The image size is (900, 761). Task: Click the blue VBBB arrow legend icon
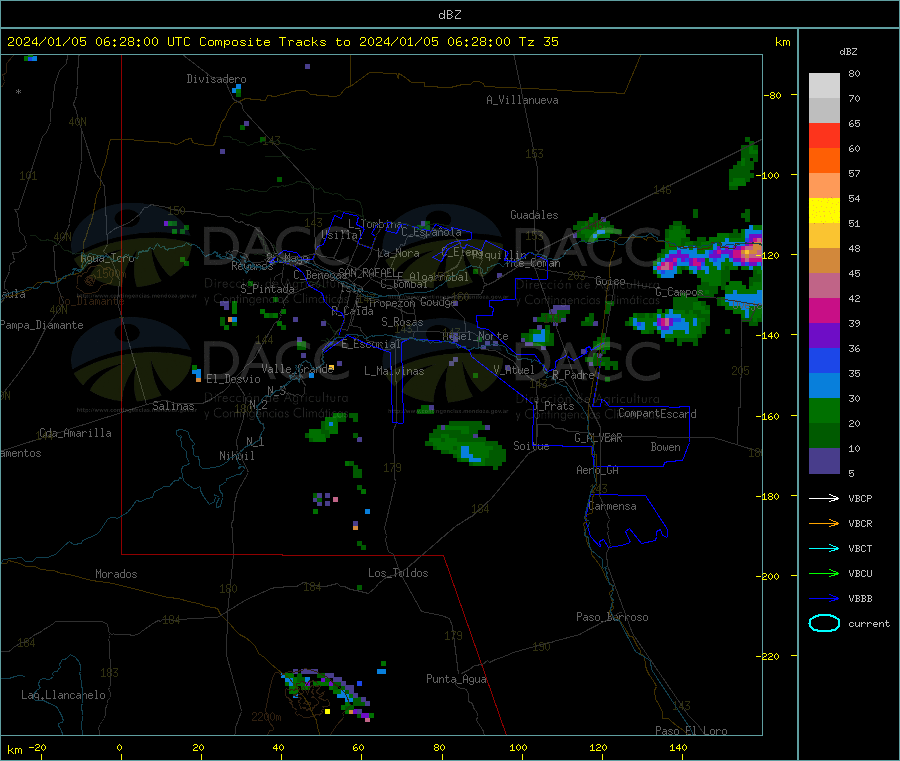coord(824,599)
